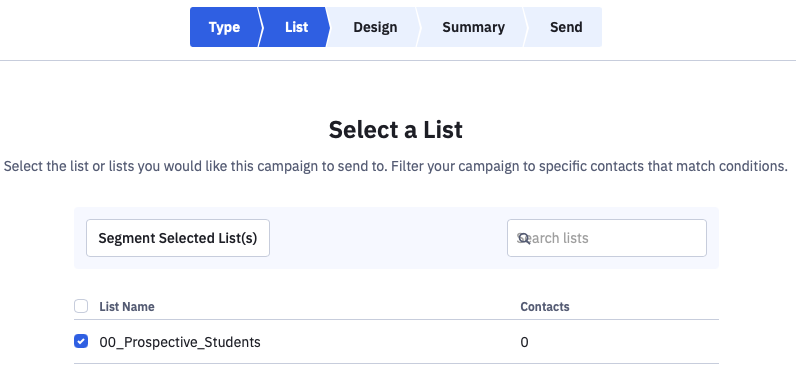Click the 00_Prospective_Students list name
Image resolution: width=796 pixels, height=369 pixels.
click(x=180, y=342)
